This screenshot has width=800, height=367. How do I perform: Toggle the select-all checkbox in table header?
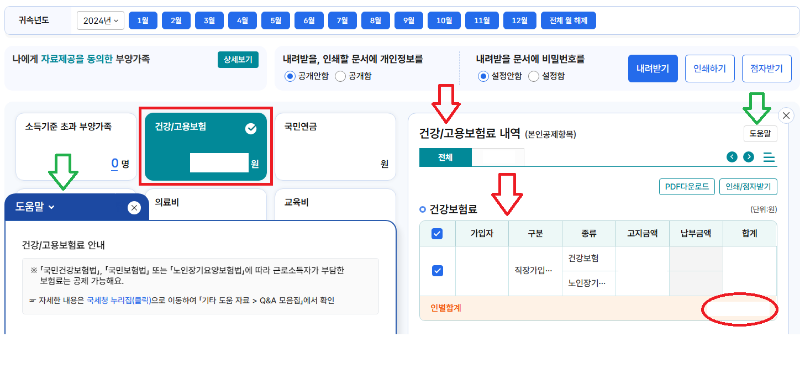437,234
